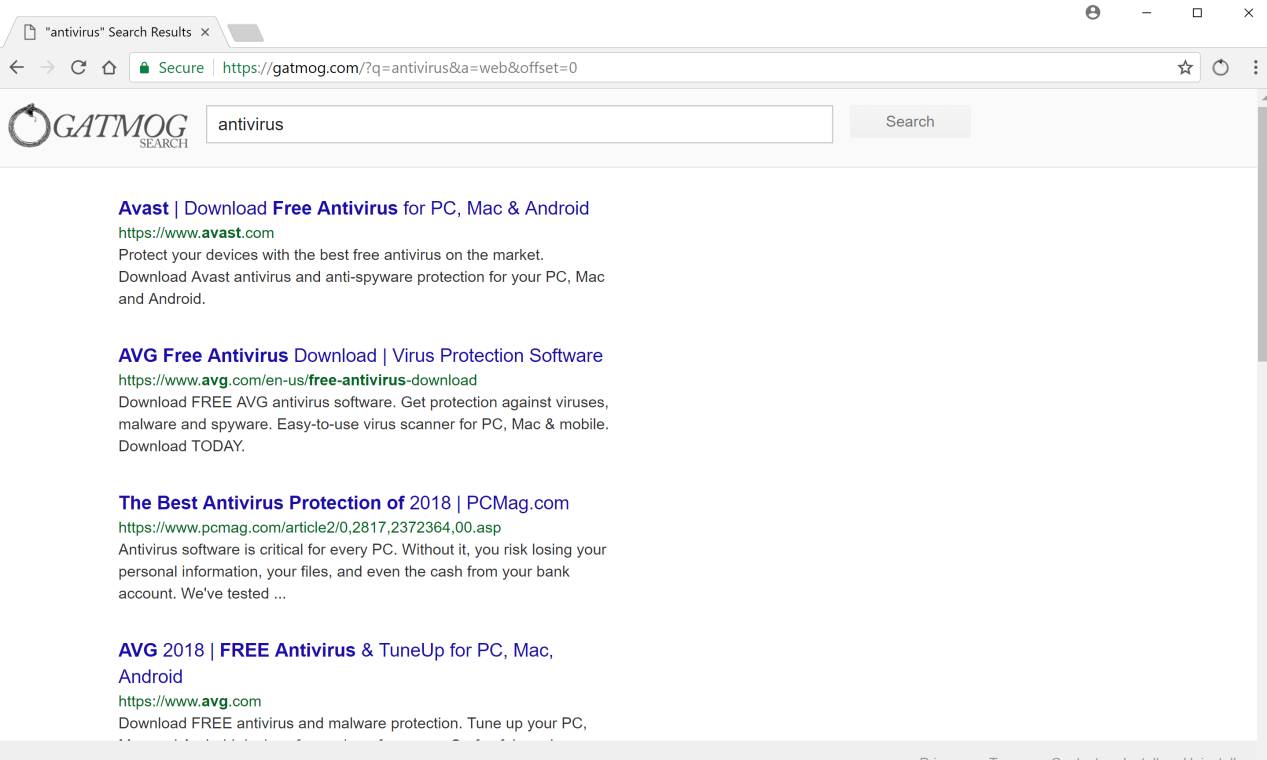Select the "antivirus" Search Results tab
1267x760 pixels.
coord(113,32)
